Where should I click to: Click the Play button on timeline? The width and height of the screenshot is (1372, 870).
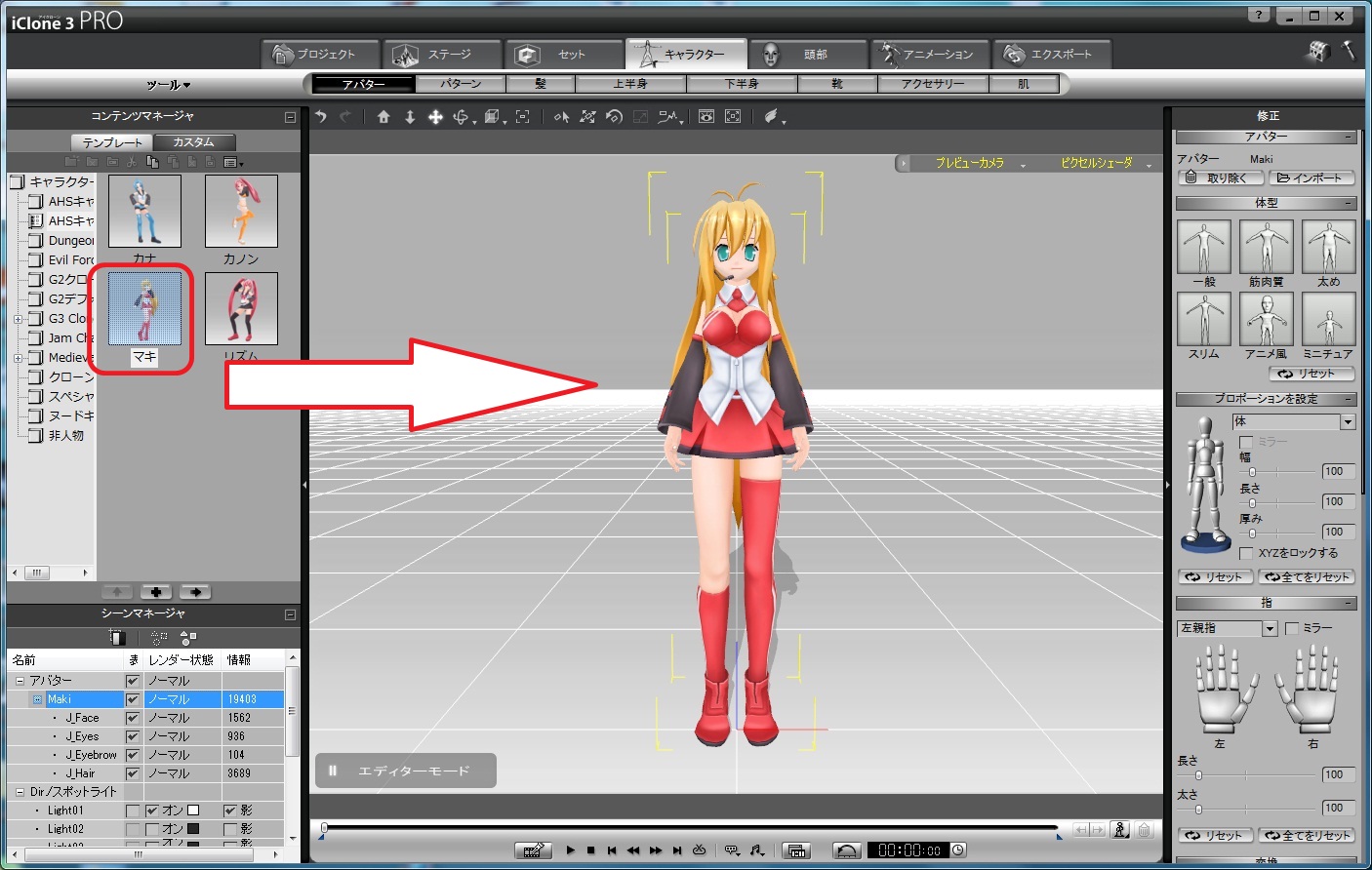click(570, 850)
